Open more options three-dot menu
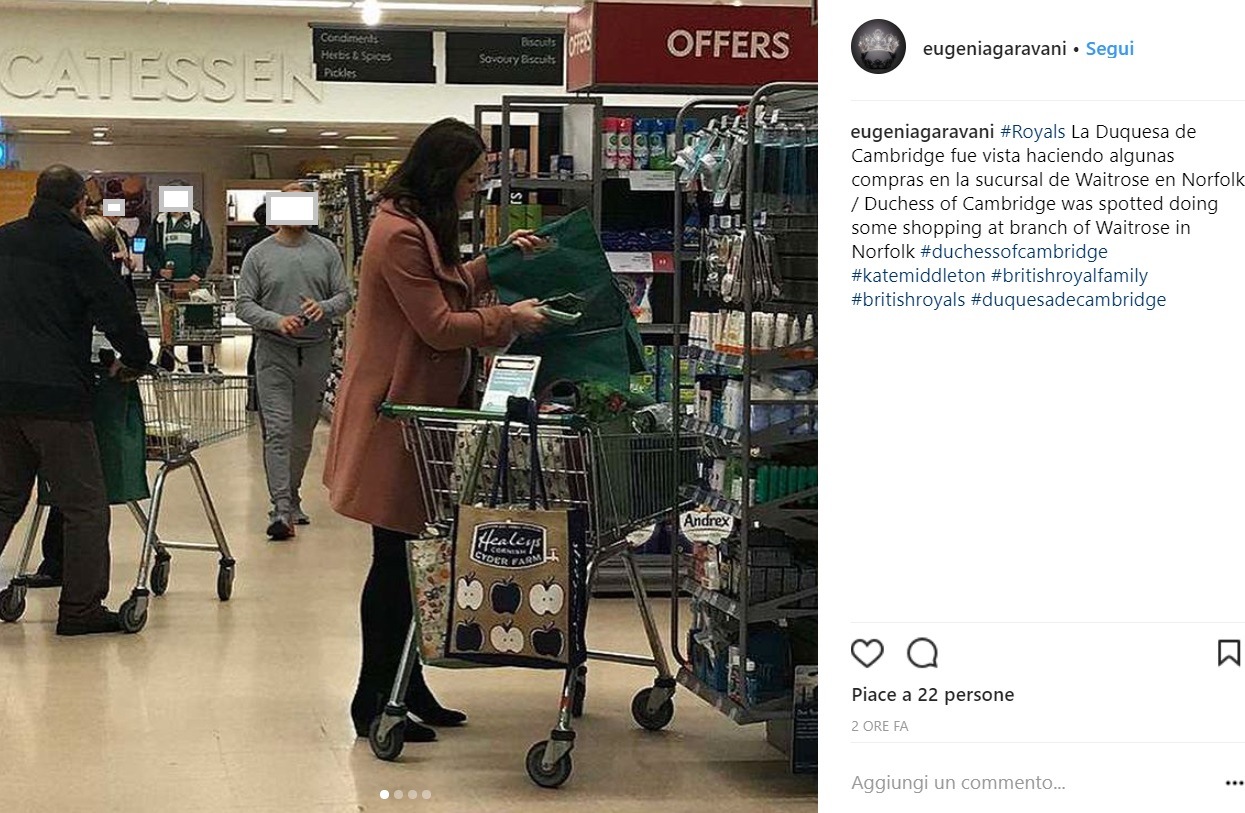Viewport: 1245px width, 813px height. click(x=1234, y=783)
